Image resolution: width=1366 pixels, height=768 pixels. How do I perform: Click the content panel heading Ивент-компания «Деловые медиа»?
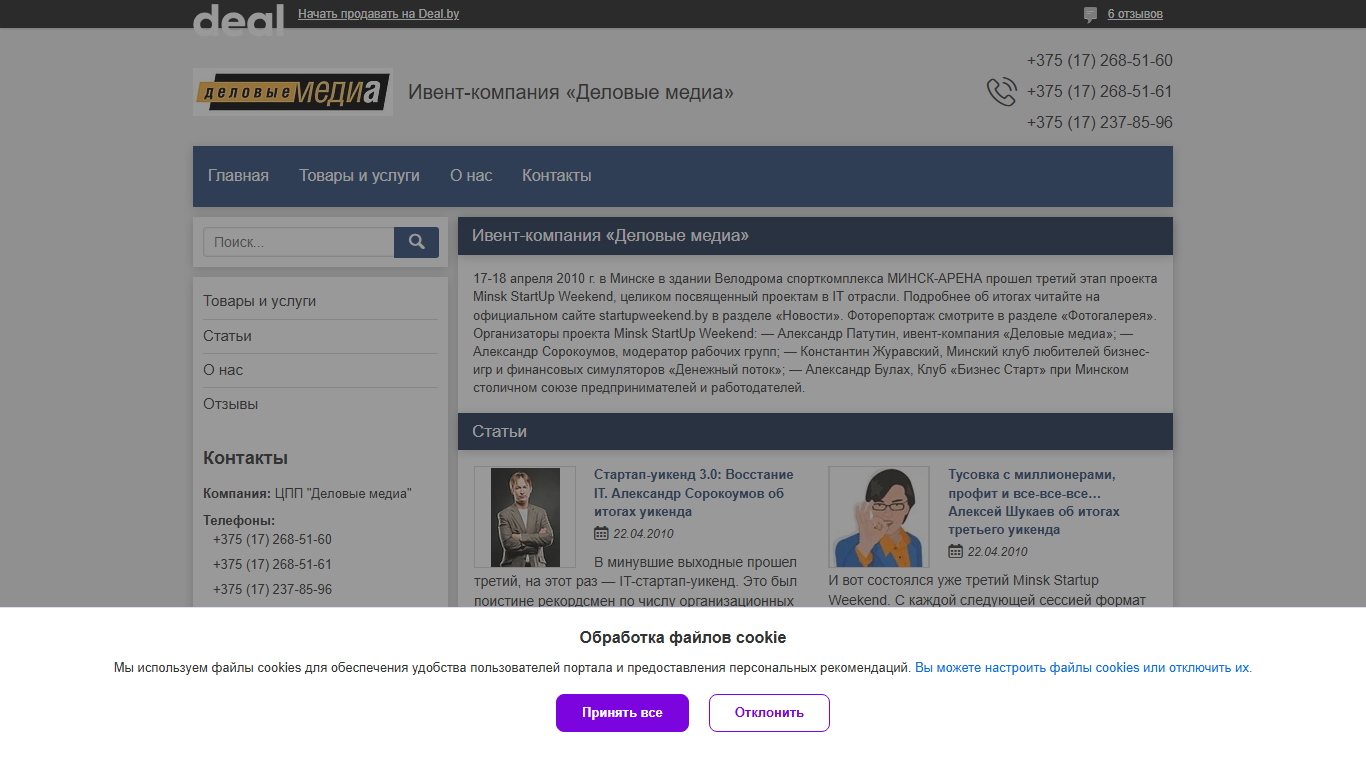610,236
